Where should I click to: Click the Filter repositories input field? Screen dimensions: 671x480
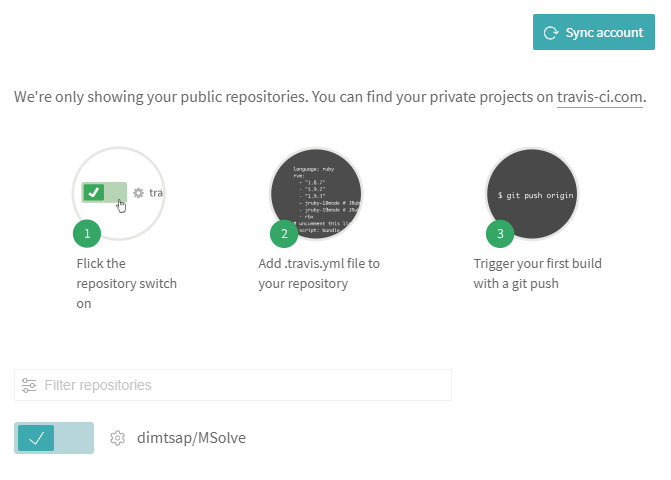pyautogui.click(x=240, y=385)
